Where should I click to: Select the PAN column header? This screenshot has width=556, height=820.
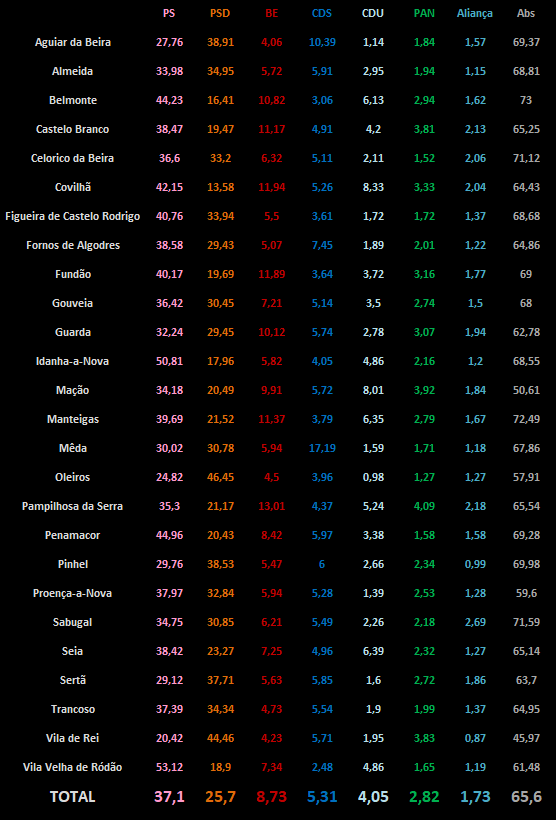(x=424, y=14)
